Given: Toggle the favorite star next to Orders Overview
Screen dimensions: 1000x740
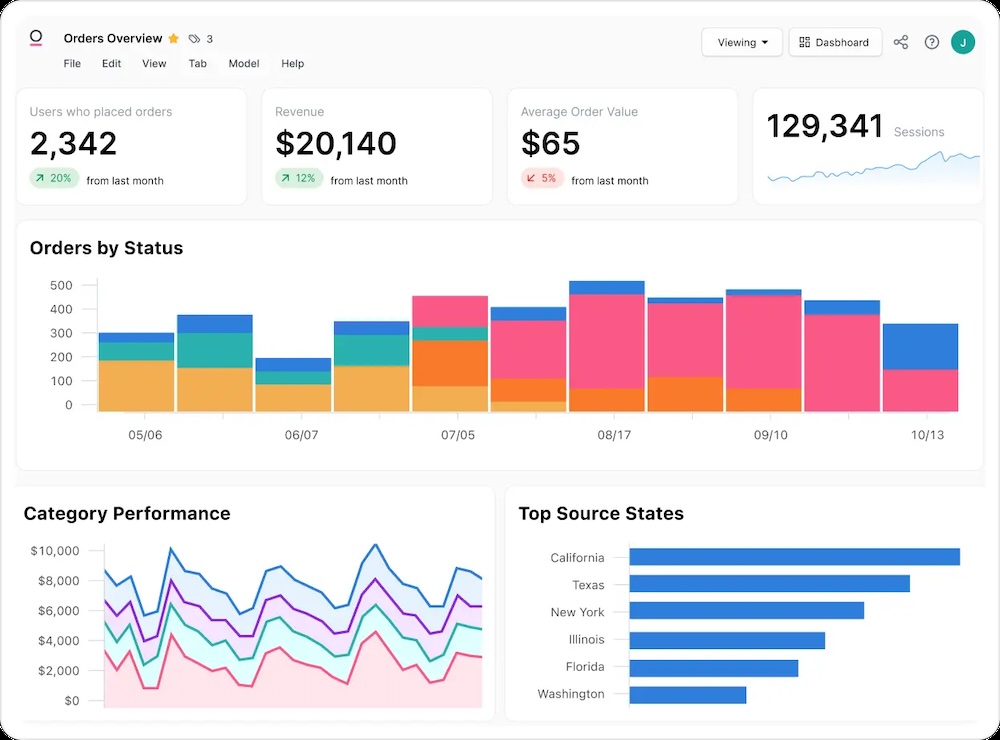Looking at the screenshot, I should point(174,39).
